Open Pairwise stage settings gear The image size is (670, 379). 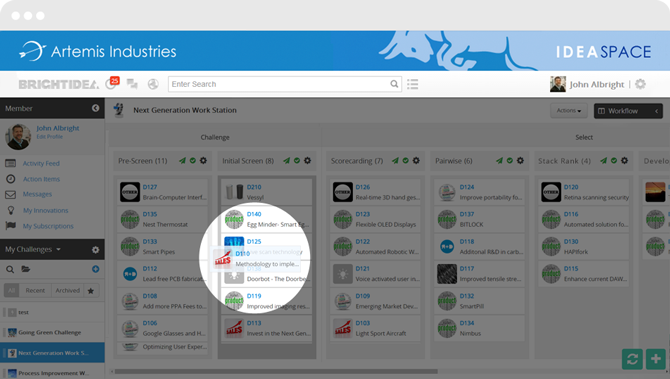coord(520,161)
